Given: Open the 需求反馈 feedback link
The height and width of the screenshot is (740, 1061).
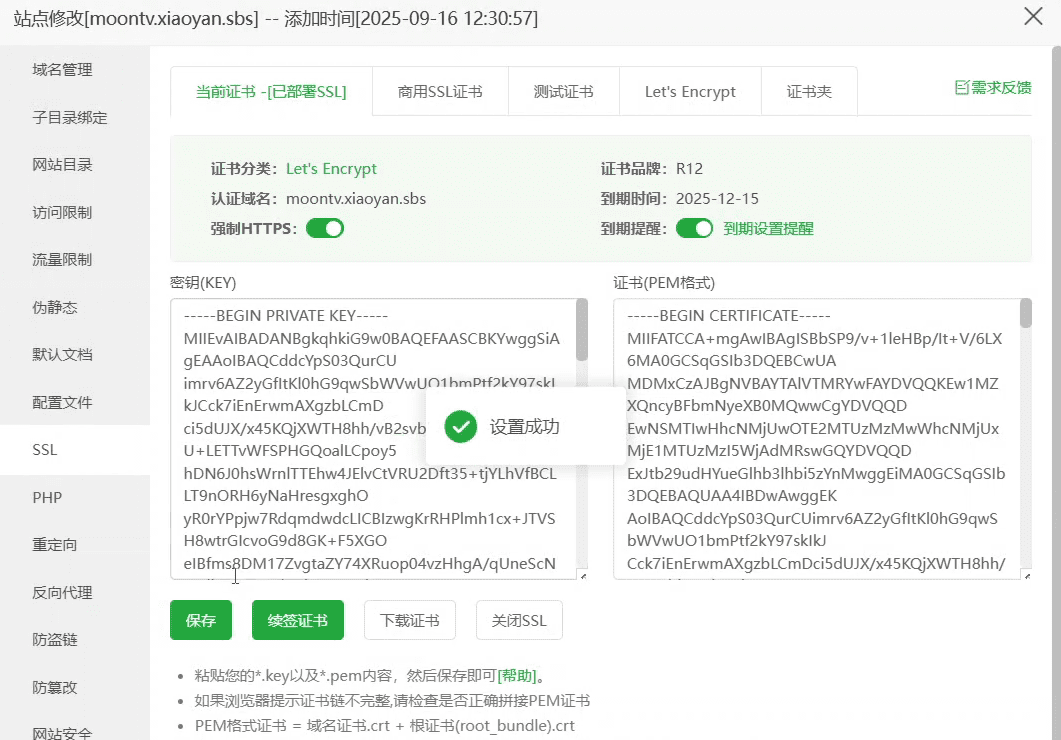Looking at the screenshot, I should coord(992,88).
